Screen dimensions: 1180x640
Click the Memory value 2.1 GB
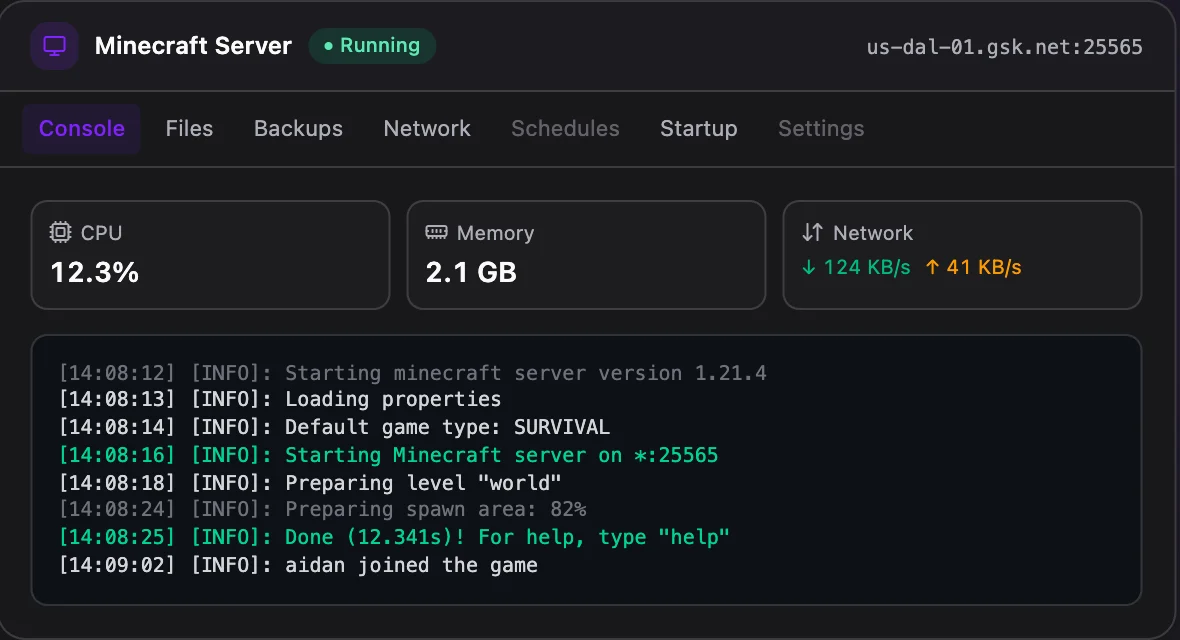click(x=471, y=273)
